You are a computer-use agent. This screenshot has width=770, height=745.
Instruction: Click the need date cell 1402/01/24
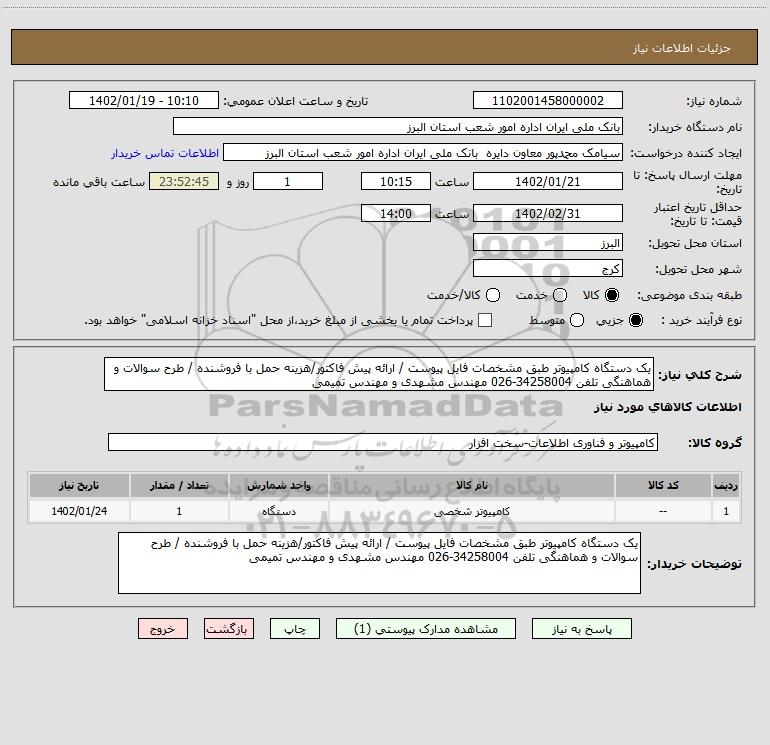pos(79,511)
